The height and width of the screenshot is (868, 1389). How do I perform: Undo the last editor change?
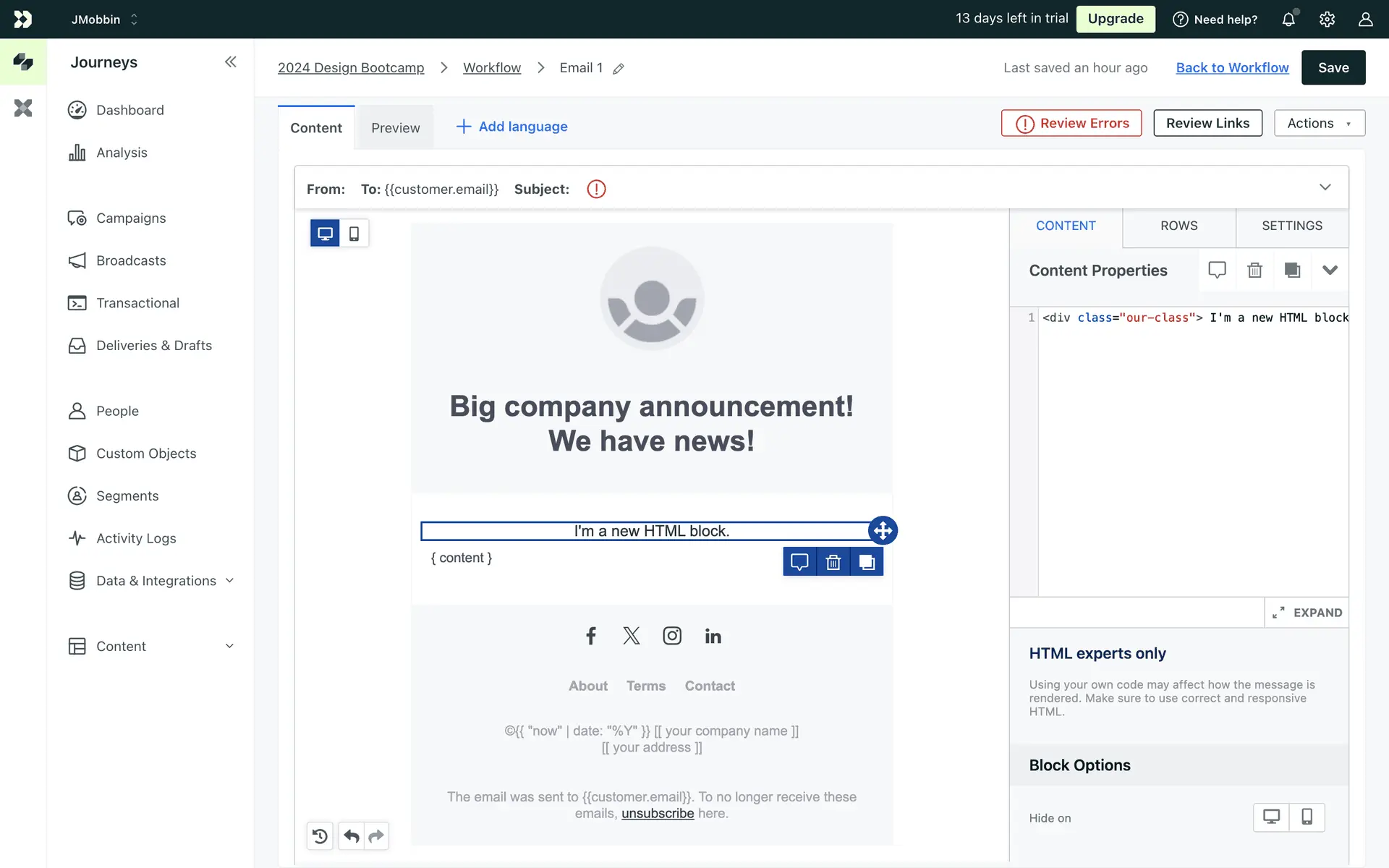[352, 836]
